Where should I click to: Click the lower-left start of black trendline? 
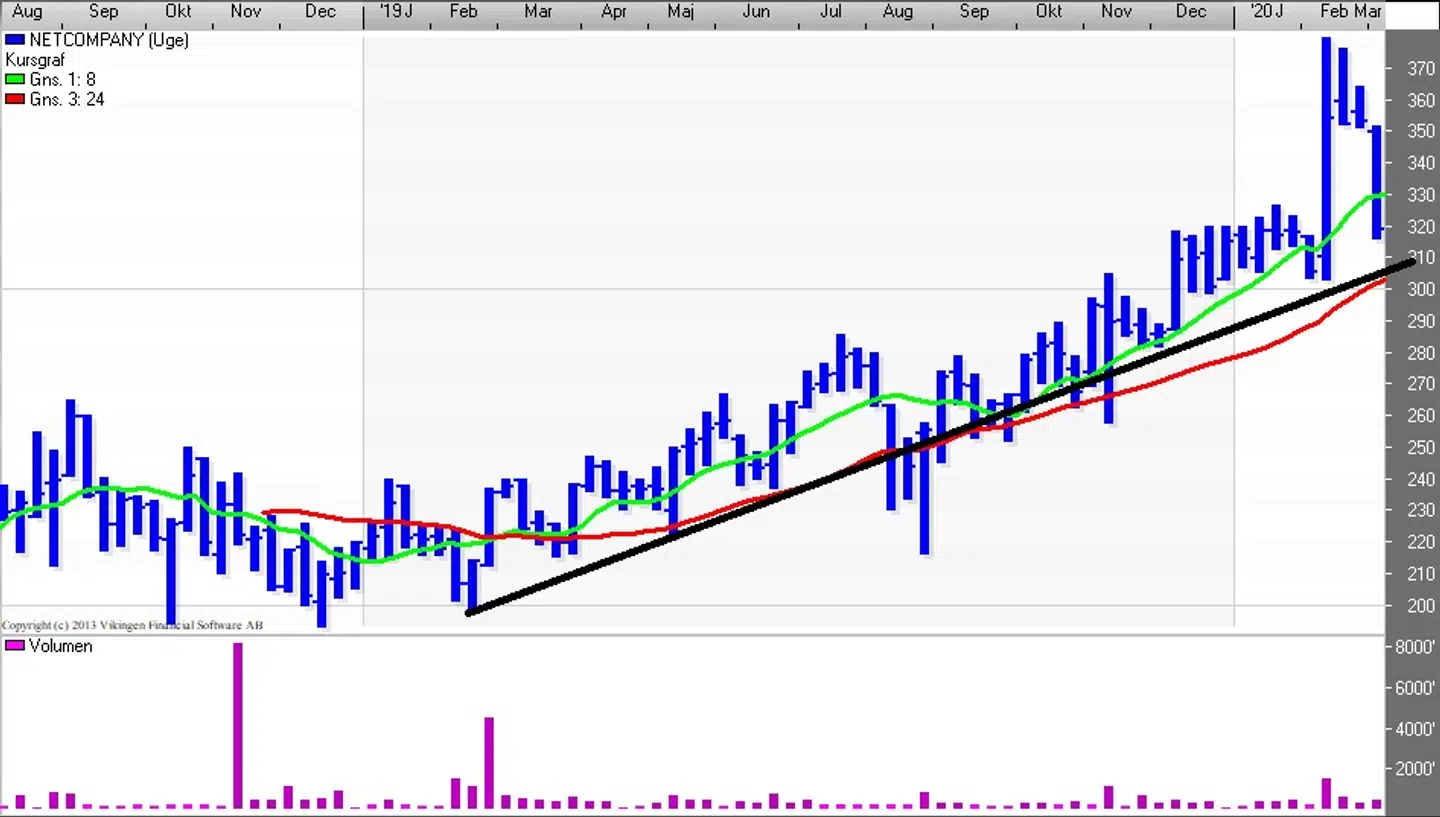(470, 612)
